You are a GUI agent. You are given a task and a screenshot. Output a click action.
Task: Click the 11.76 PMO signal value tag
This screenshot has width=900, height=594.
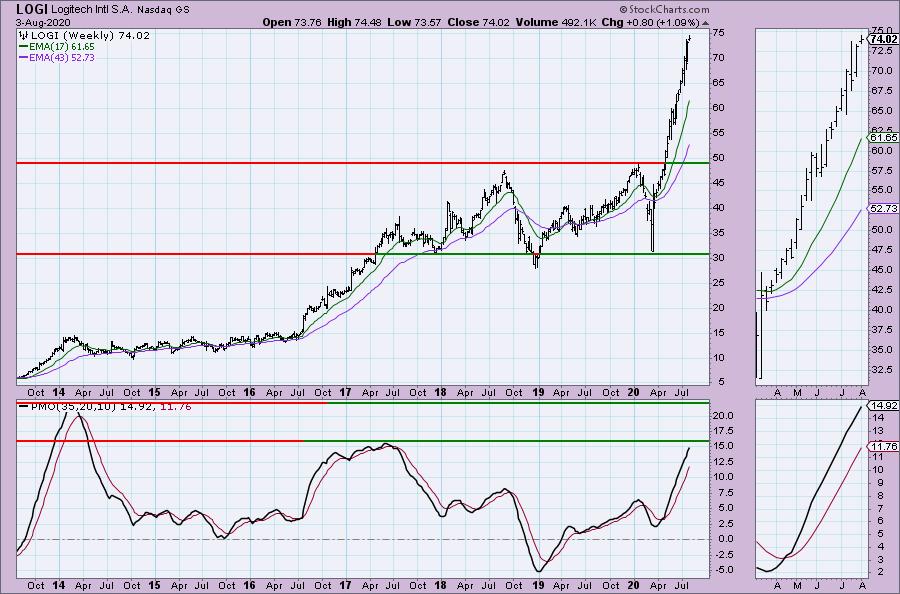[x=884, y=447]
